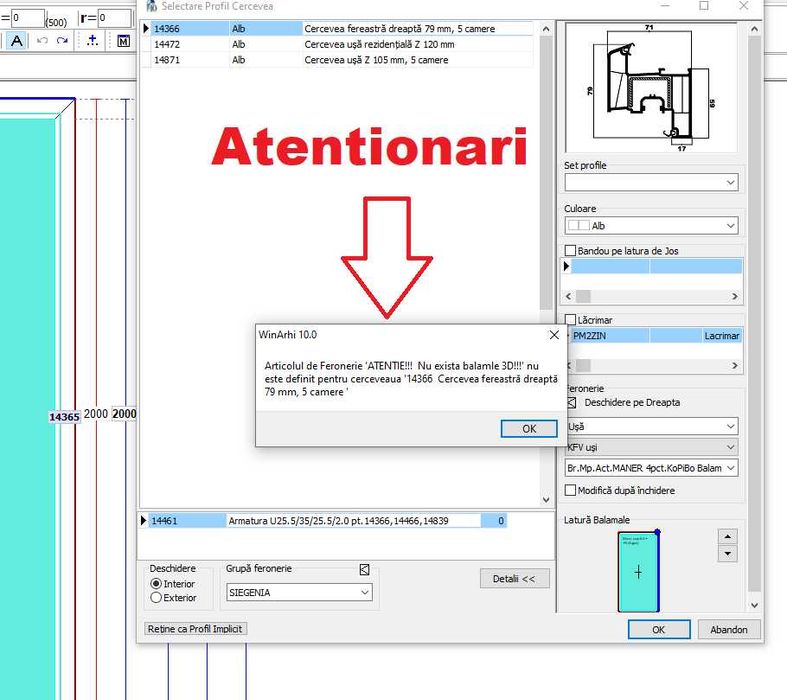Click the down stepper beside Latură Balamale
This screenshot has width=787, height=700.
click(x=728, y=554)
